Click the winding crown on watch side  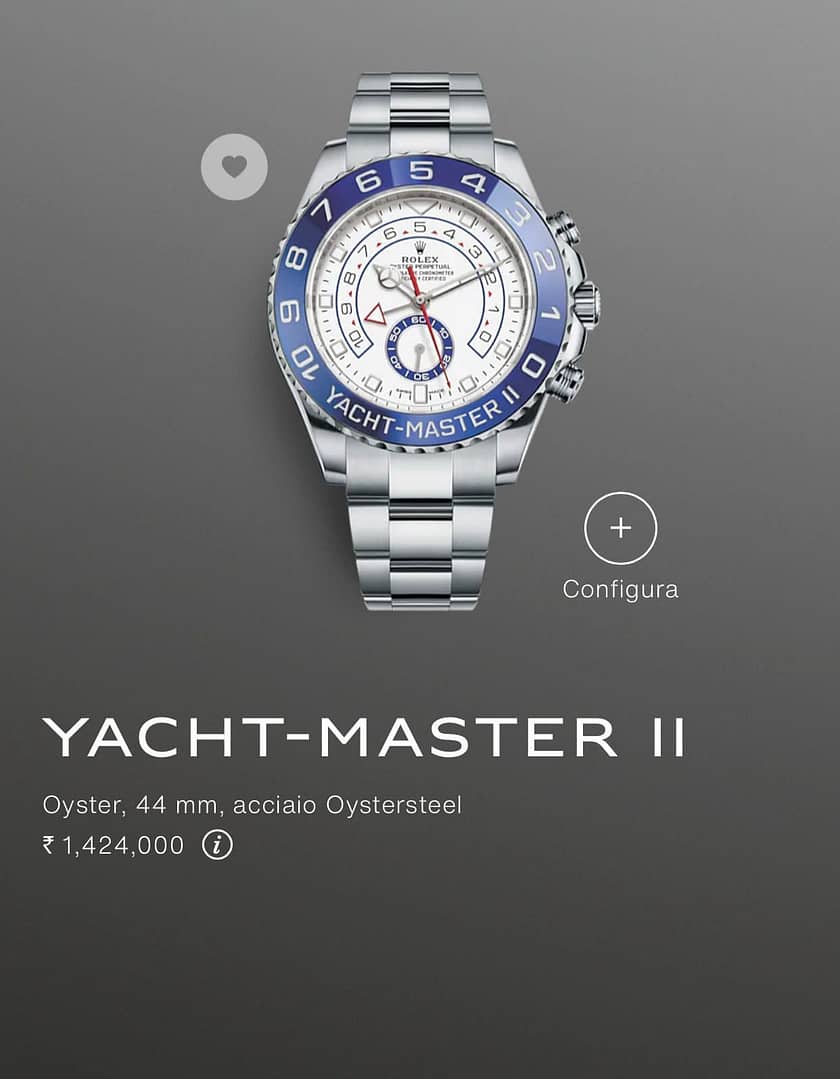[586, 304]
